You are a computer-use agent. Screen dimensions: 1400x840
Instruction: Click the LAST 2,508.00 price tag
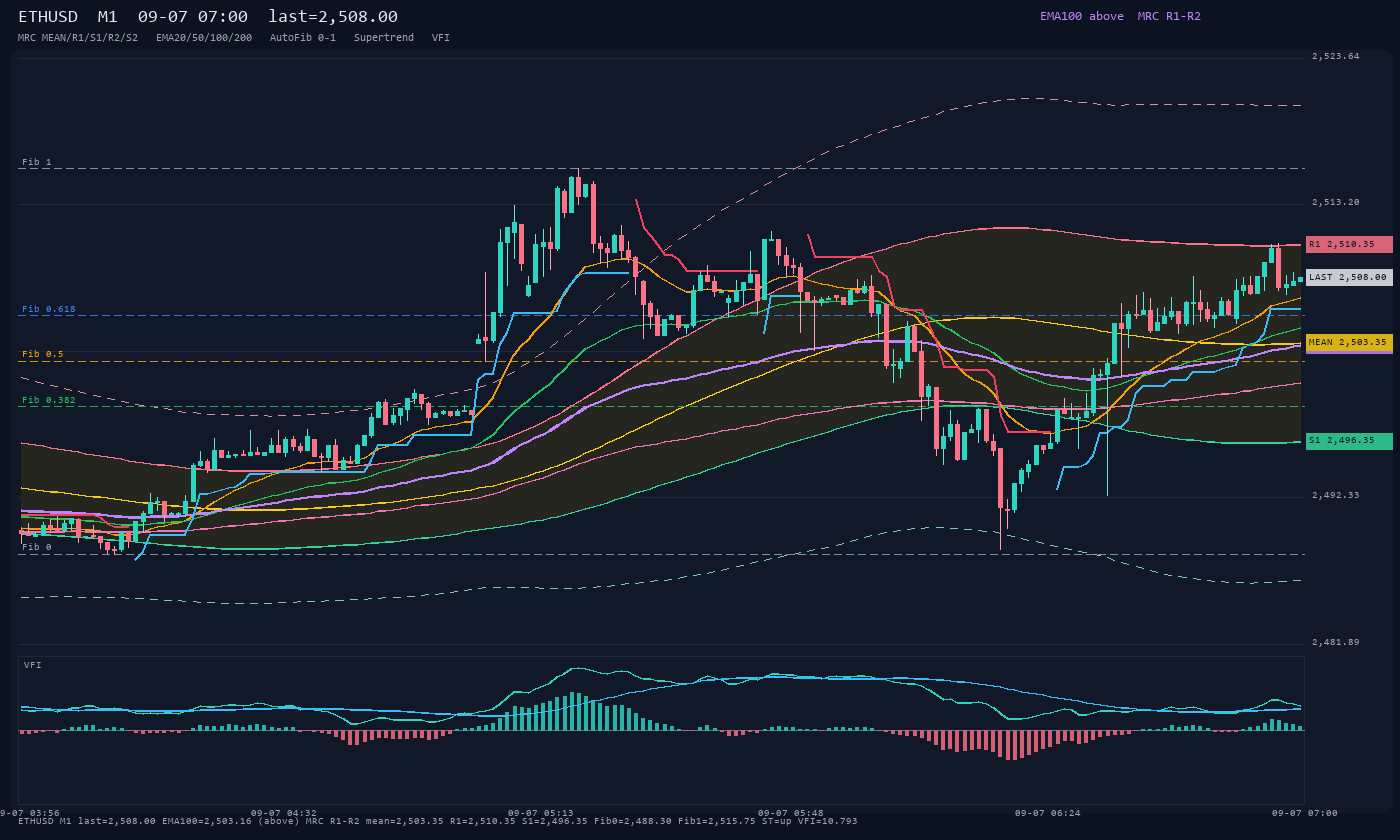click(x=1349, y=277)
